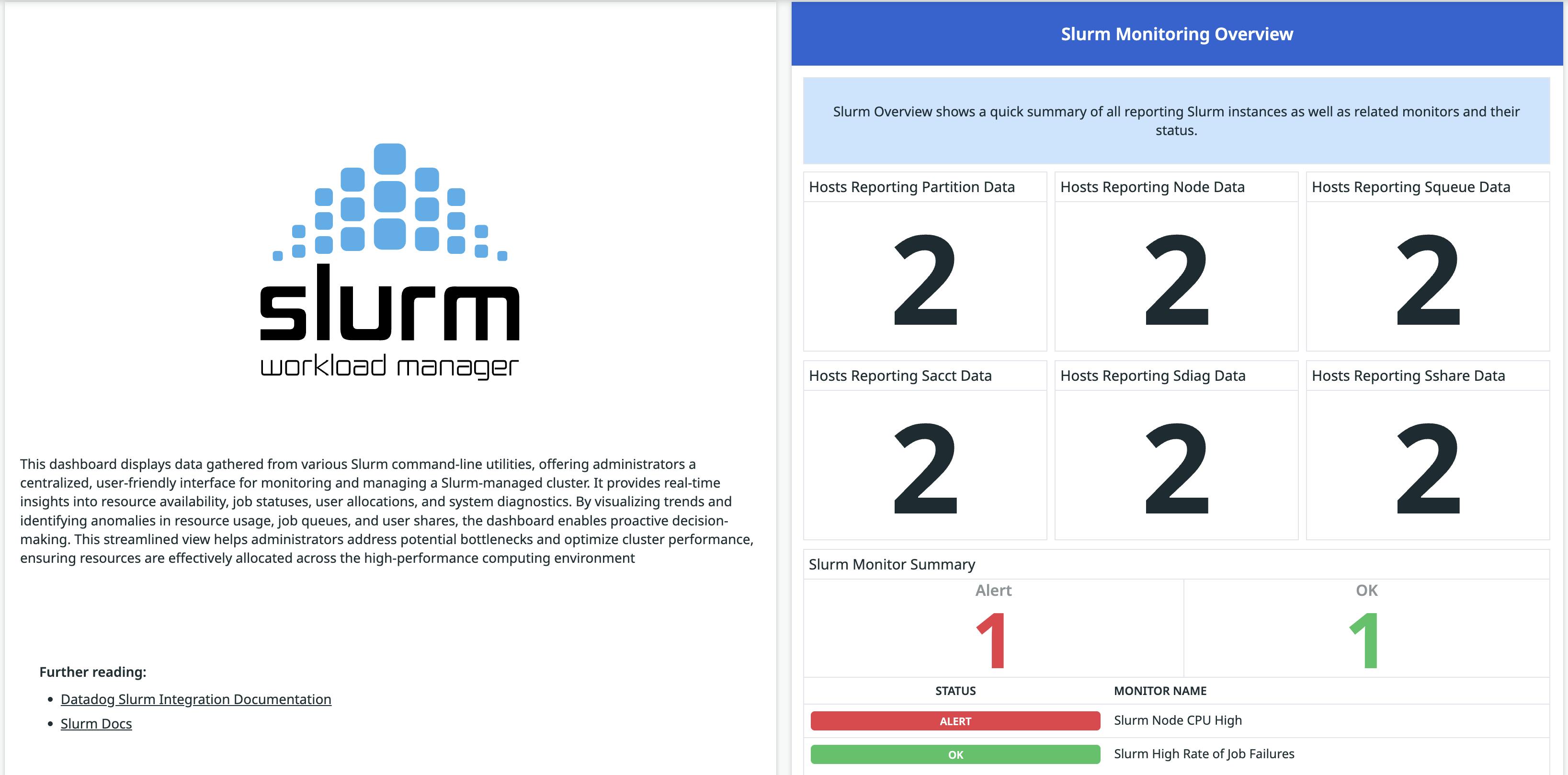Click the Slurm workload manager logo
The image size is (1568, 775).
tap(389, 261)
